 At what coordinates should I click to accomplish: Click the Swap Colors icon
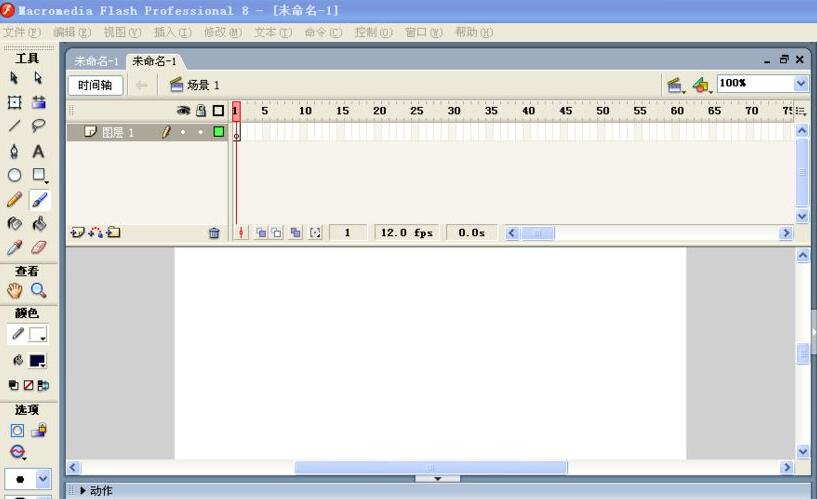pos(43,385)
